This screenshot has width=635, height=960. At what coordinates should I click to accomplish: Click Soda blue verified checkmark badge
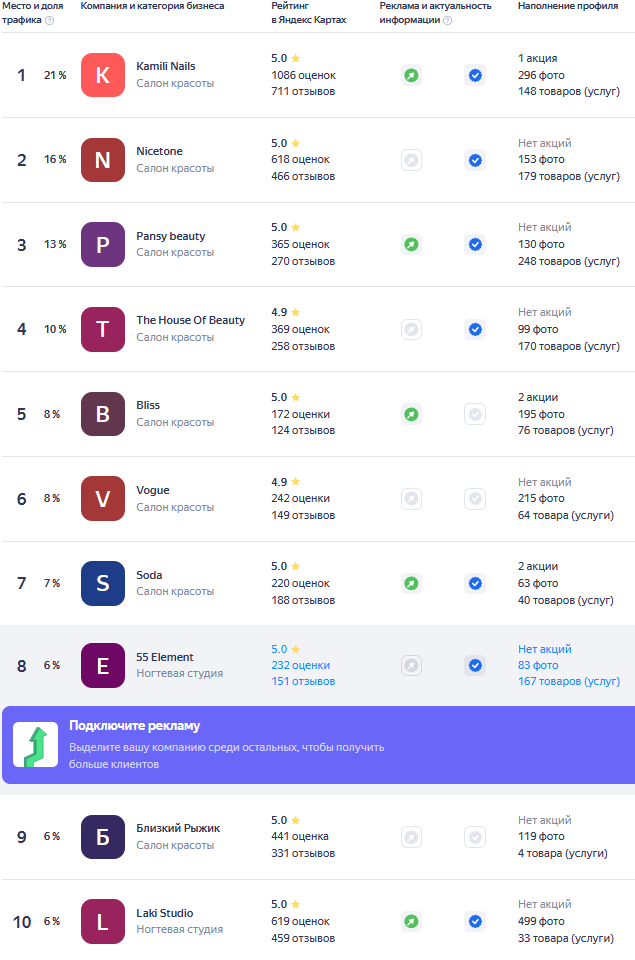[475, 583]
